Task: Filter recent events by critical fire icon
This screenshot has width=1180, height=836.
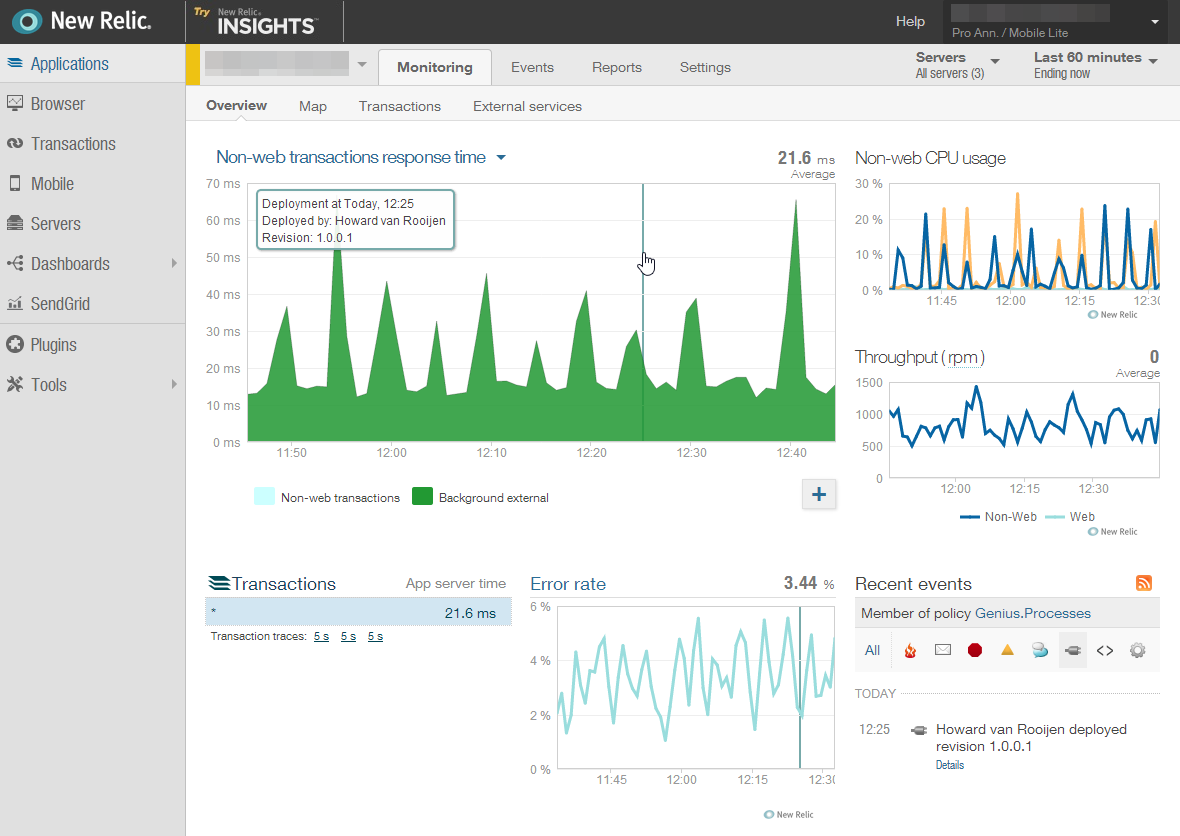Action: pyautogui.click(x=910, y=650)
